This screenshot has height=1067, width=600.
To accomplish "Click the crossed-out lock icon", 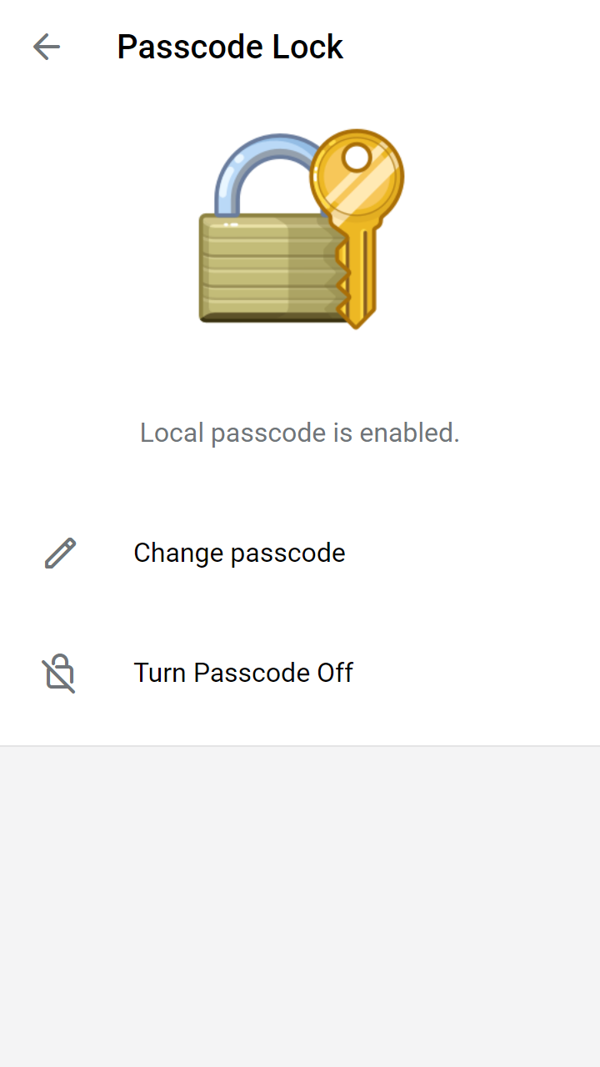I will 59,673.
